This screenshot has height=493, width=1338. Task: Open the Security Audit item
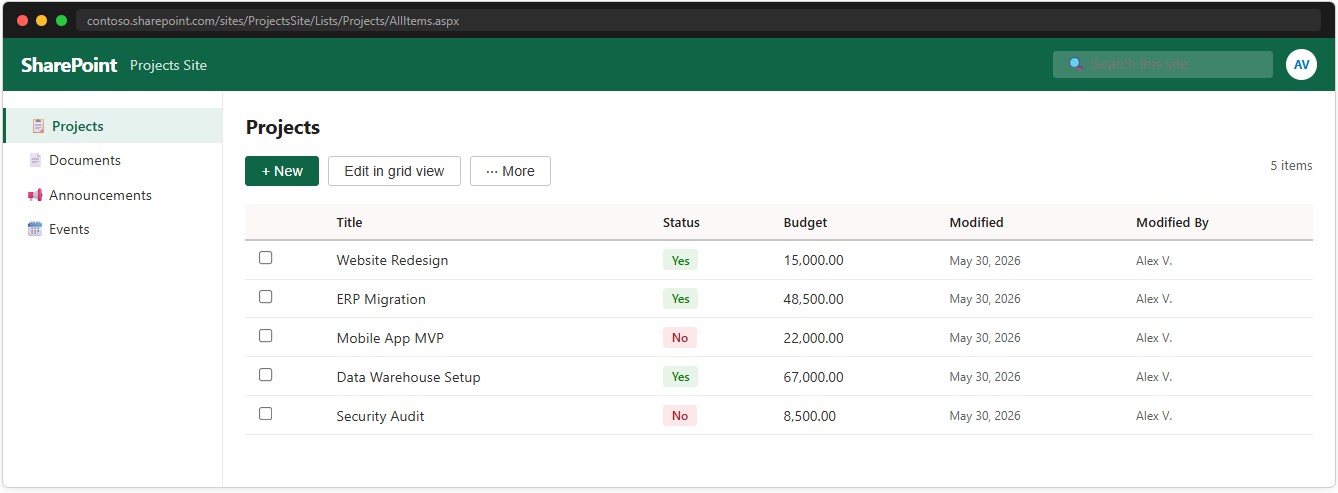[380, 416]
